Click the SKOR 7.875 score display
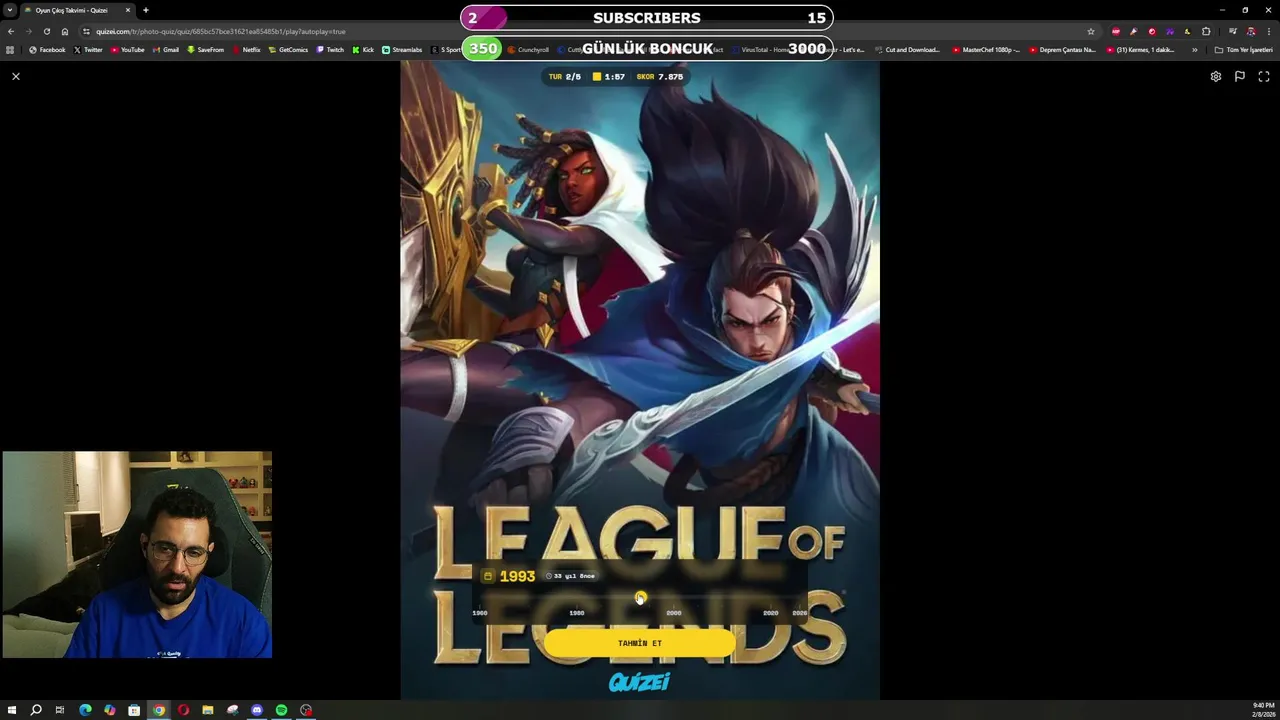Image resolution: width=1280 pixels, height=720 pixels. click(x=660, y=77)
